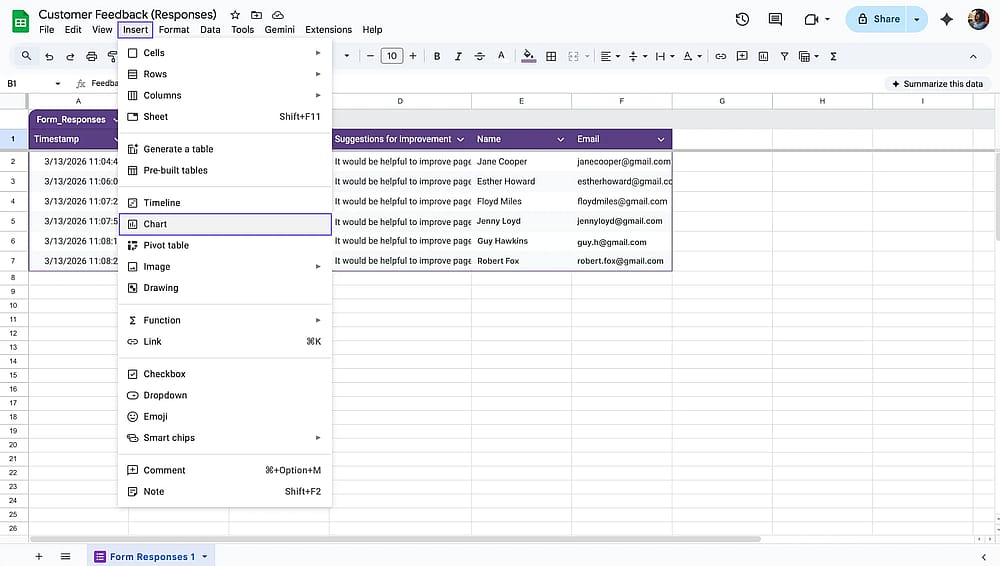This screenshot has width=1000, height=566.
Task: Click the Redo arrow icon
Action: point(70,56)
